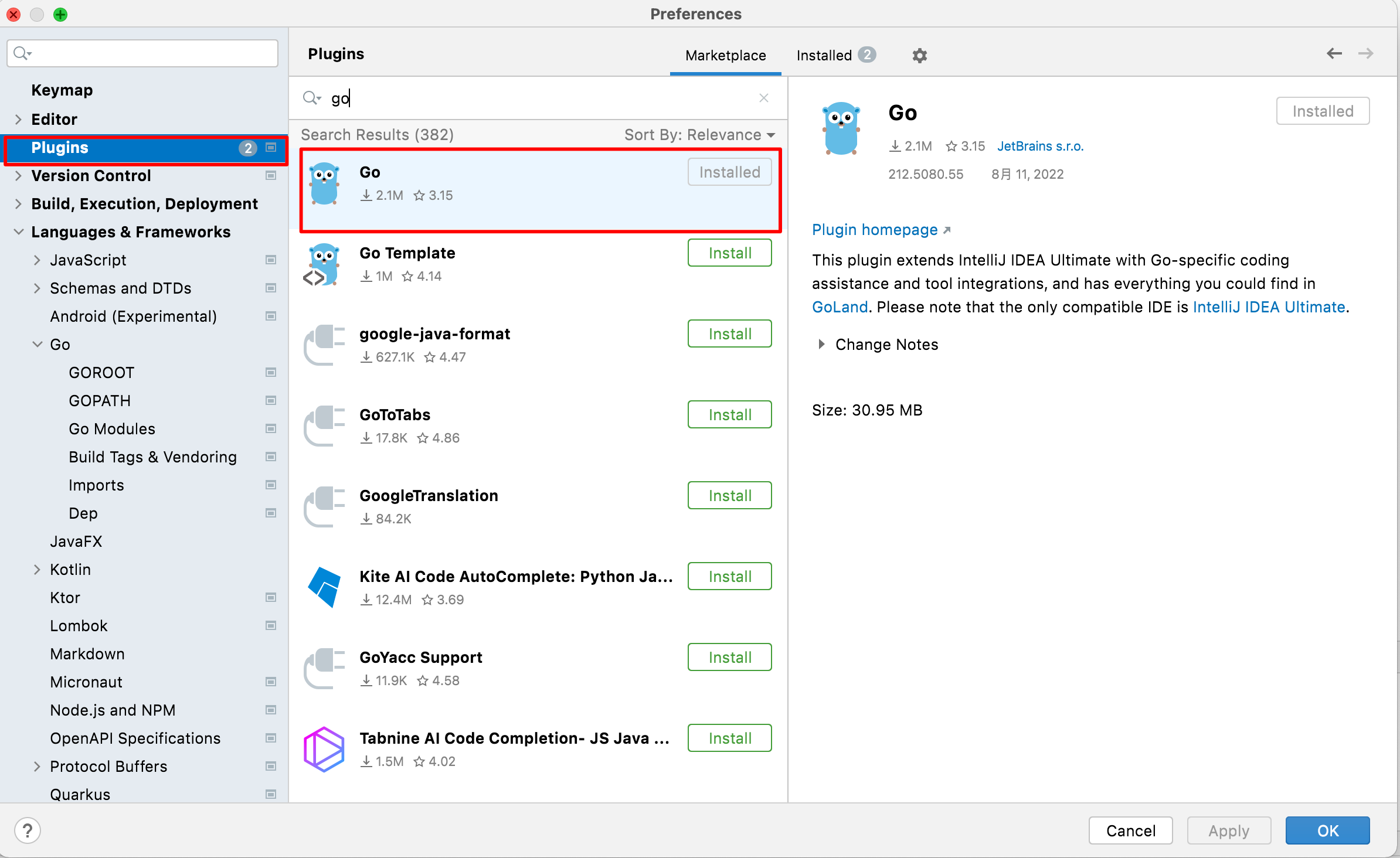
Task: Click the google-java-format plug icon
Action: [324, 345]
